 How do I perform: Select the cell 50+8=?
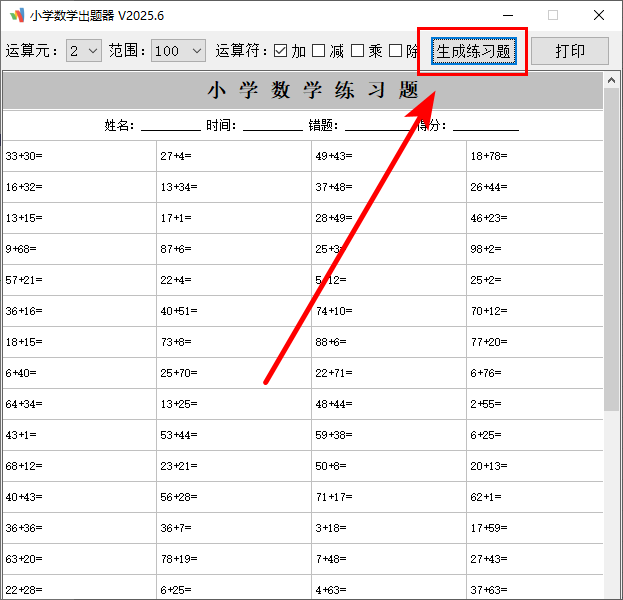tap(389, 466)
